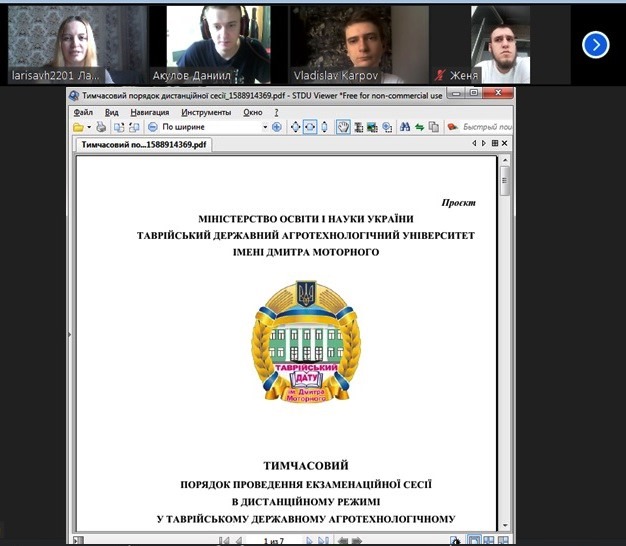Screen dimensions: 626x546
Task: Select single page layout mode
Action: point(474,541)
